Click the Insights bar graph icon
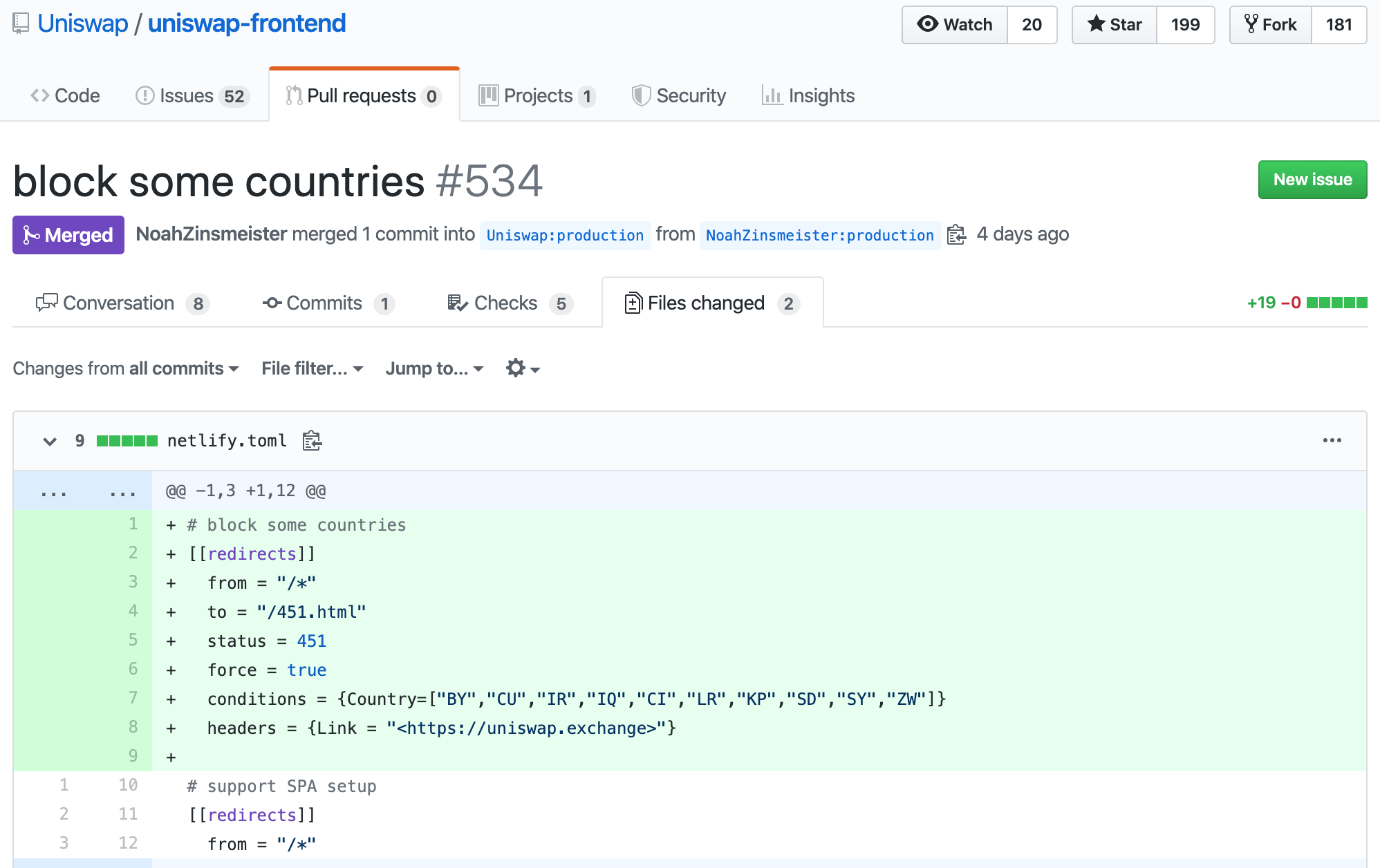 point(772,95)
